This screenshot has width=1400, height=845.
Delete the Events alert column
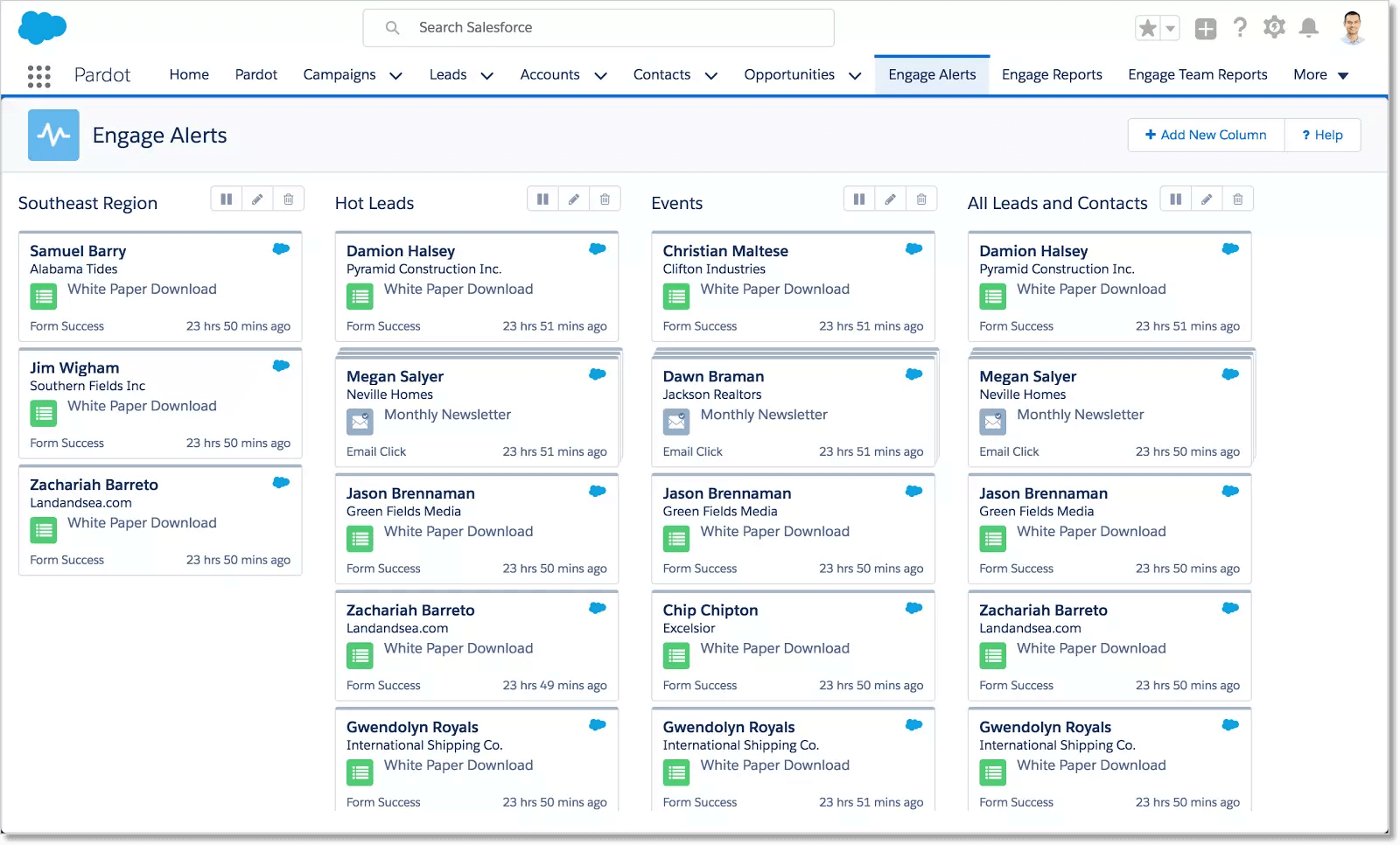pyautogui.click(x=920, y=199)
